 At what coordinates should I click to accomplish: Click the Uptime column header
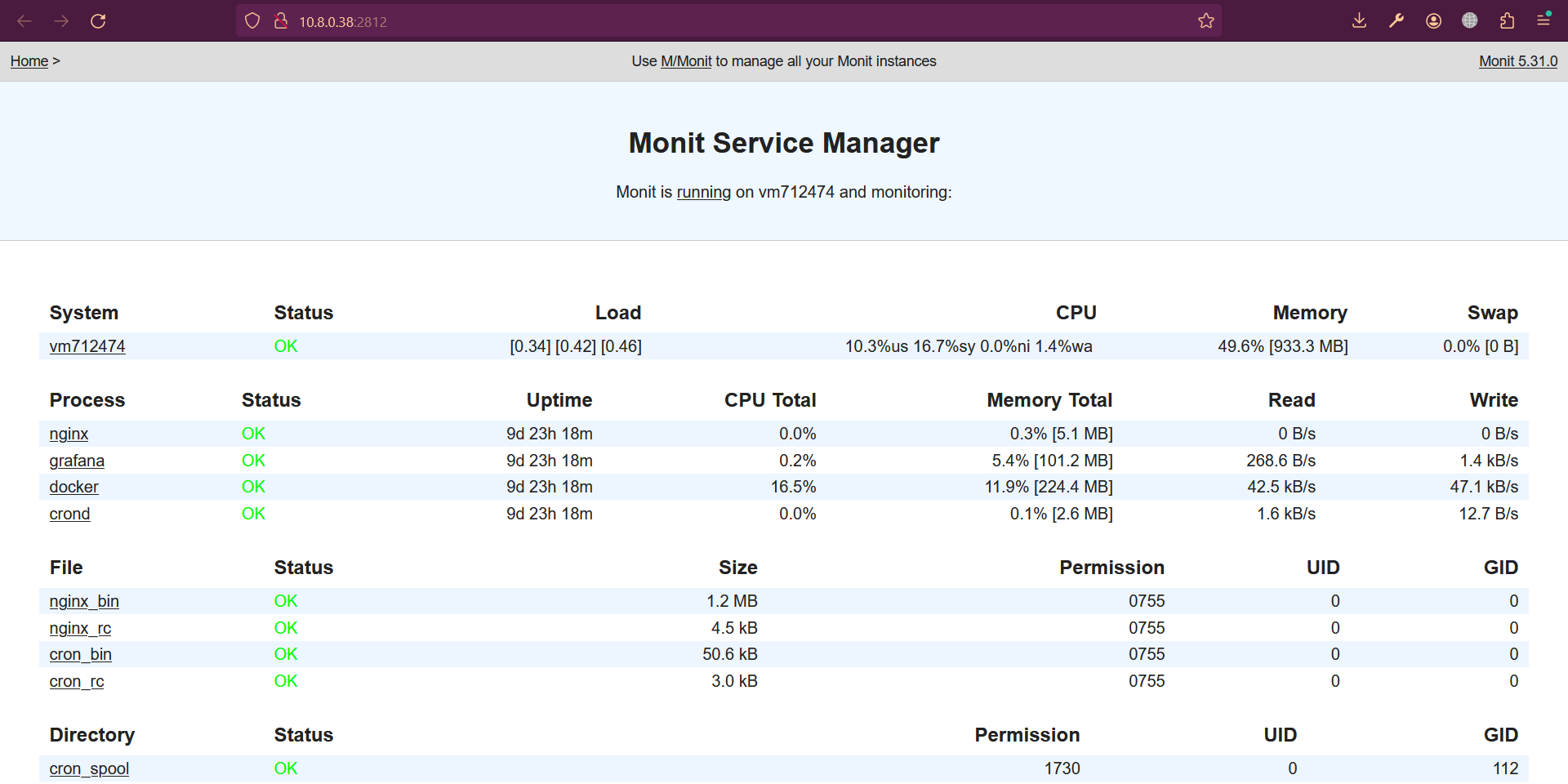coord(559,400)
